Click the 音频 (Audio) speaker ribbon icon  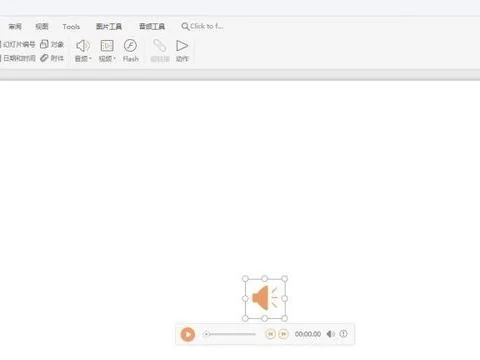(x=83, y=46)
